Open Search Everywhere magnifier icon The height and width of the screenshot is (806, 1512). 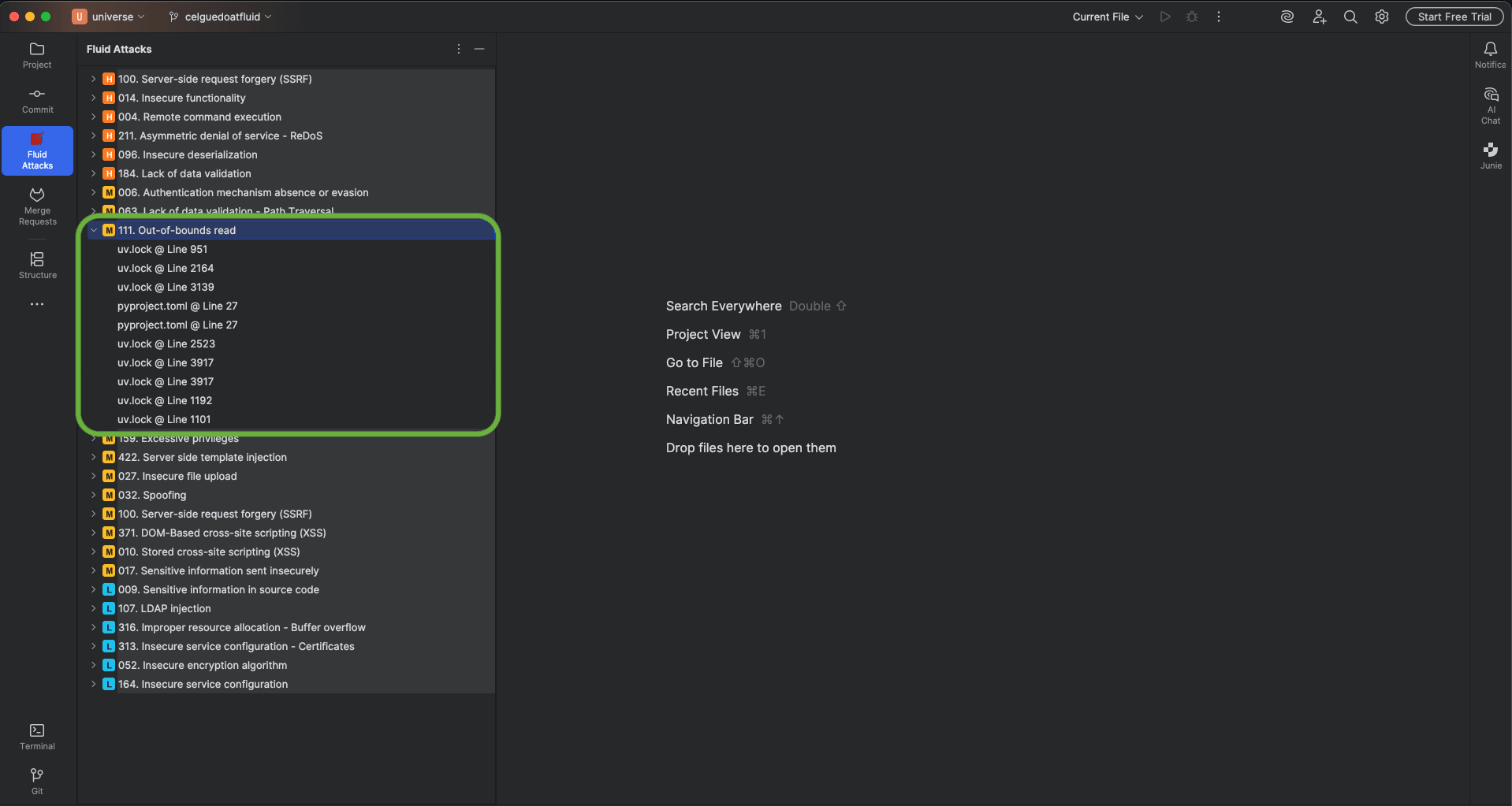(x=1350, y=17)
